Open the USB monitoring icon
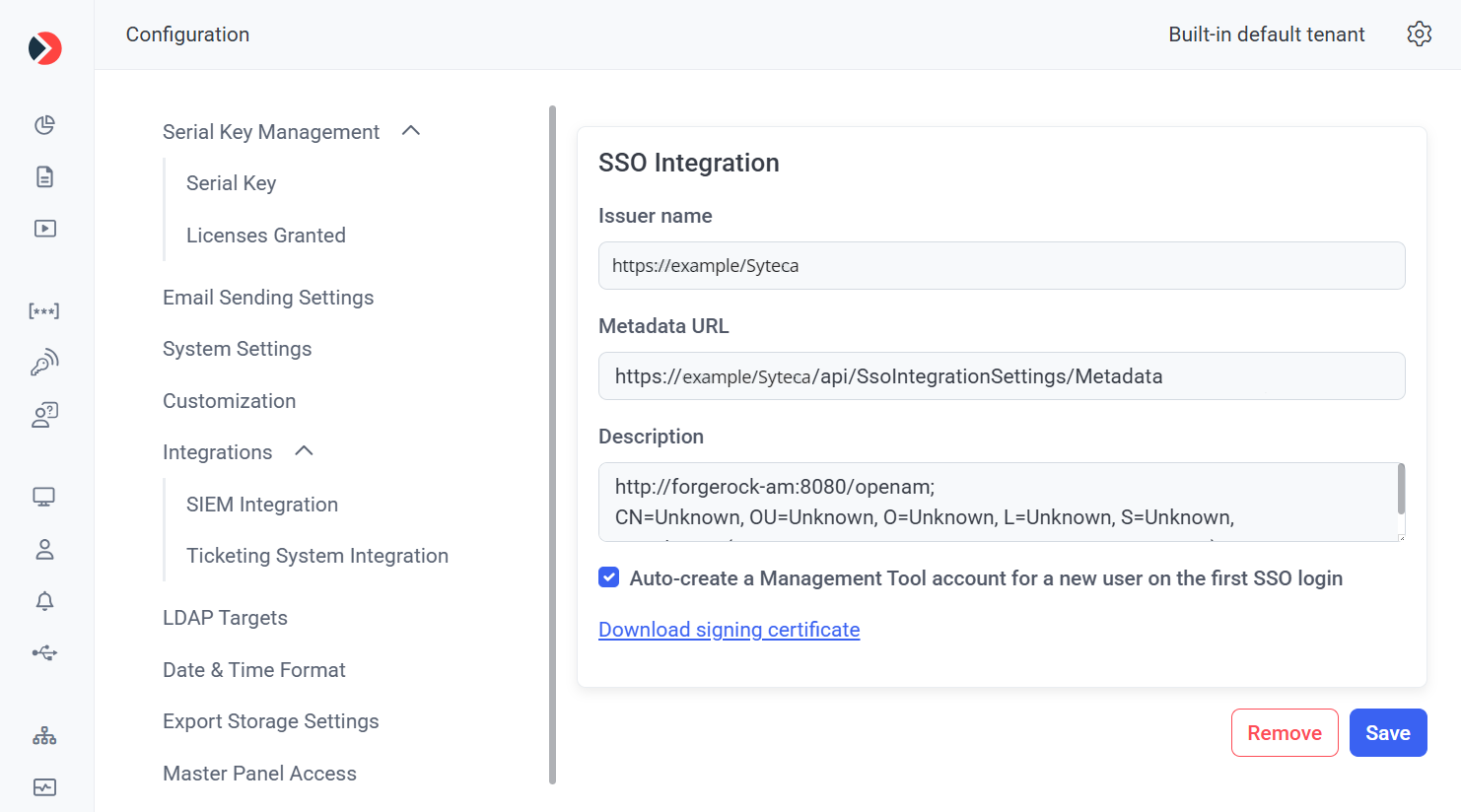This screenshot has height=812, width=1461. (44, 652)
